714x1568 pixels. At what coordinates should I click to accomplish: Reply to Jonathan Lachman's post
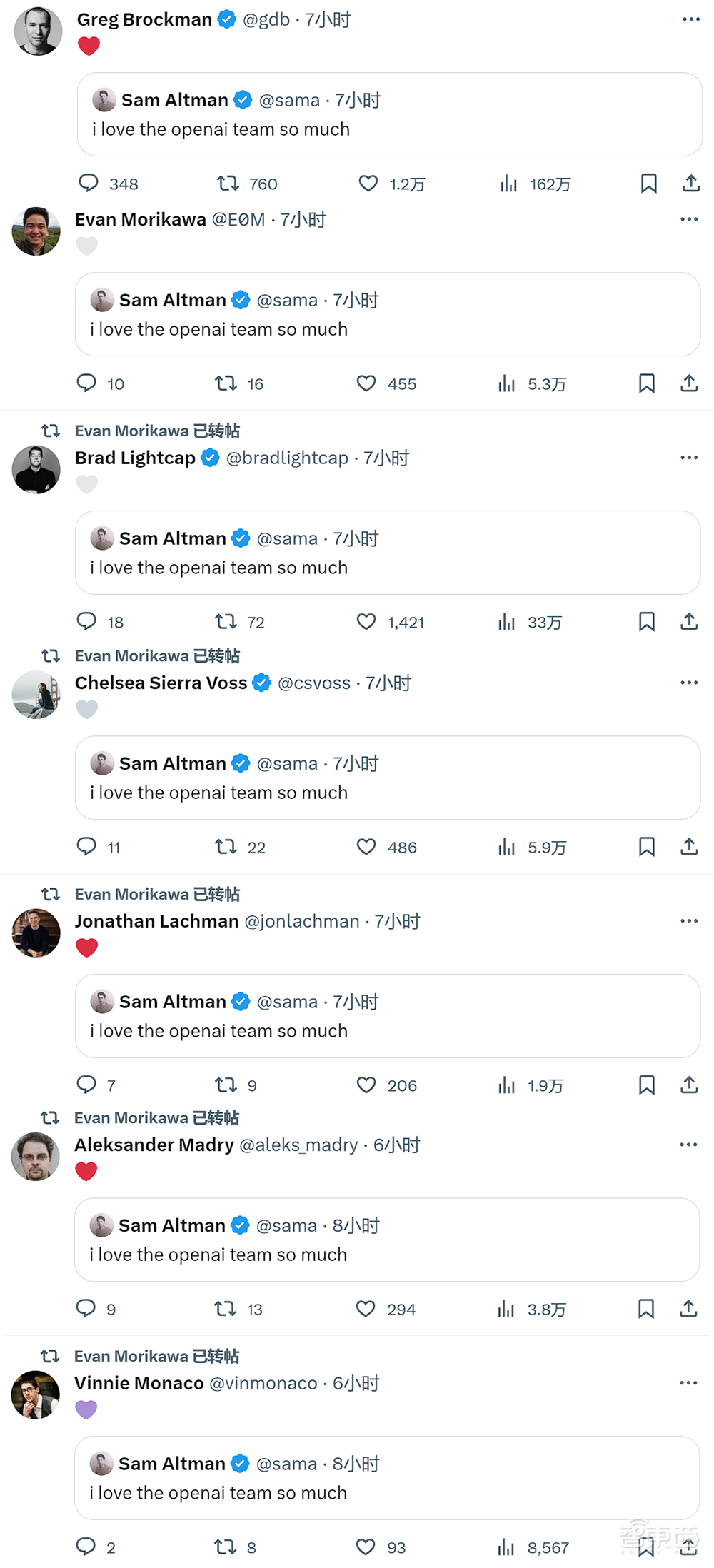tap(86, 1085)
